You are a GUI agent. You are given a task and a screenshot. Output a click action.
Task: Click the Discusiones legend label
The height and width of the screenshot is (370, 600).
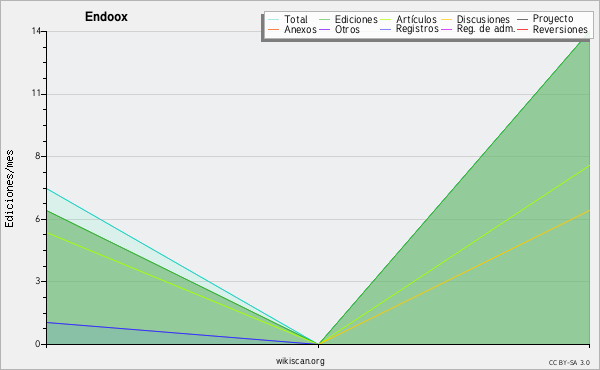(x=483, y=19)
